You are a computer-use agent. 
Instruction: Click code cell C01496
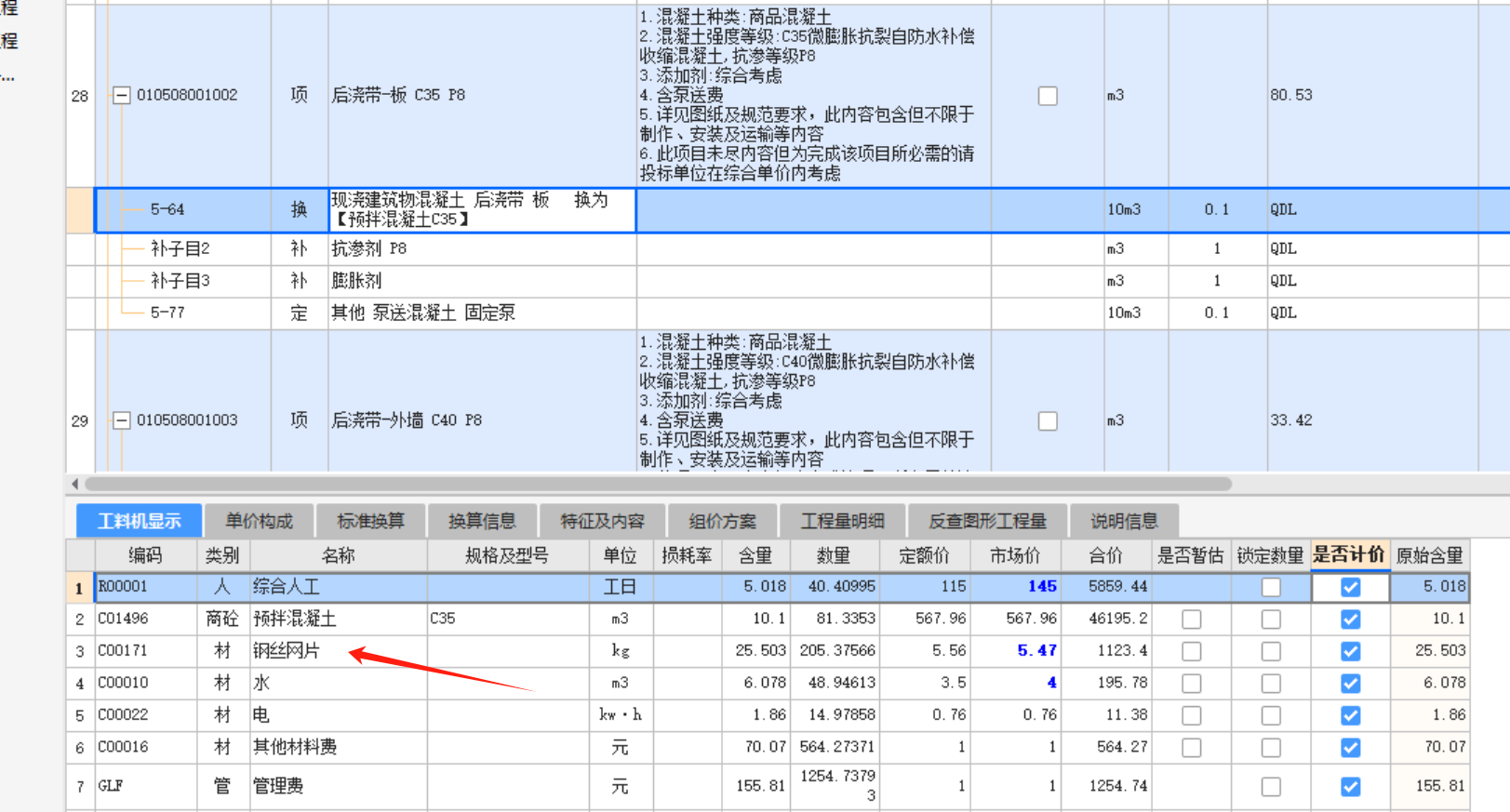click(x=146, y=619)
